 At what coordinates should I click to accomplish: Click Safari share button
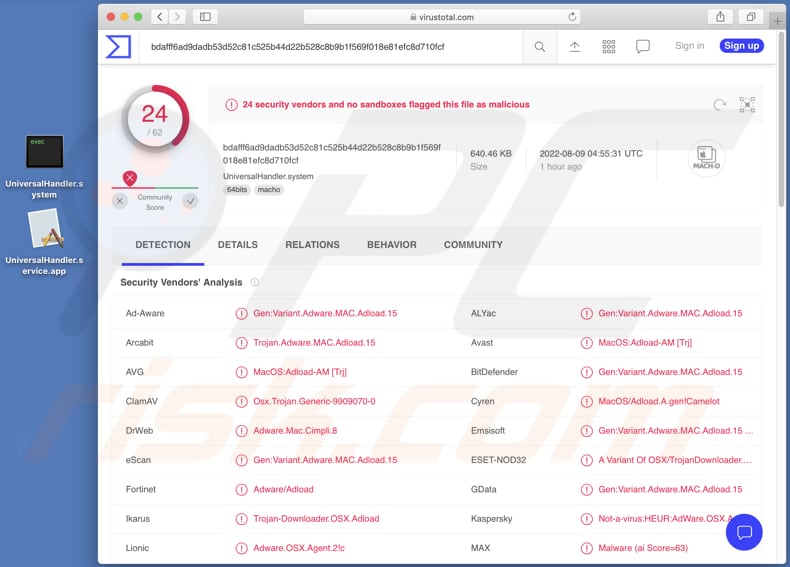click(720, 17)
